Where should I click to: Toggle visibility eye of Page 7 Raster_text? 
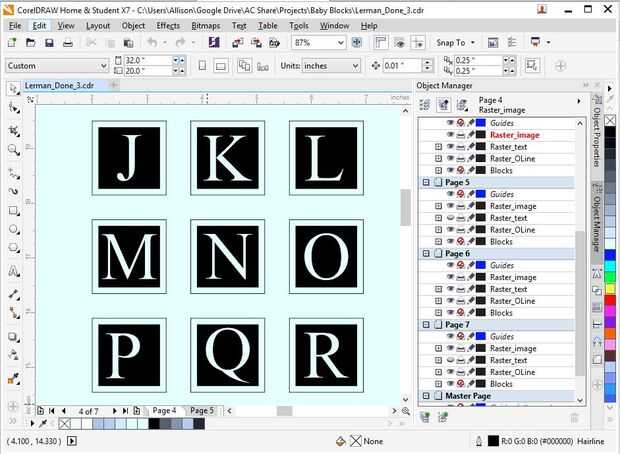pyautogui.click(x=450, y=360)
